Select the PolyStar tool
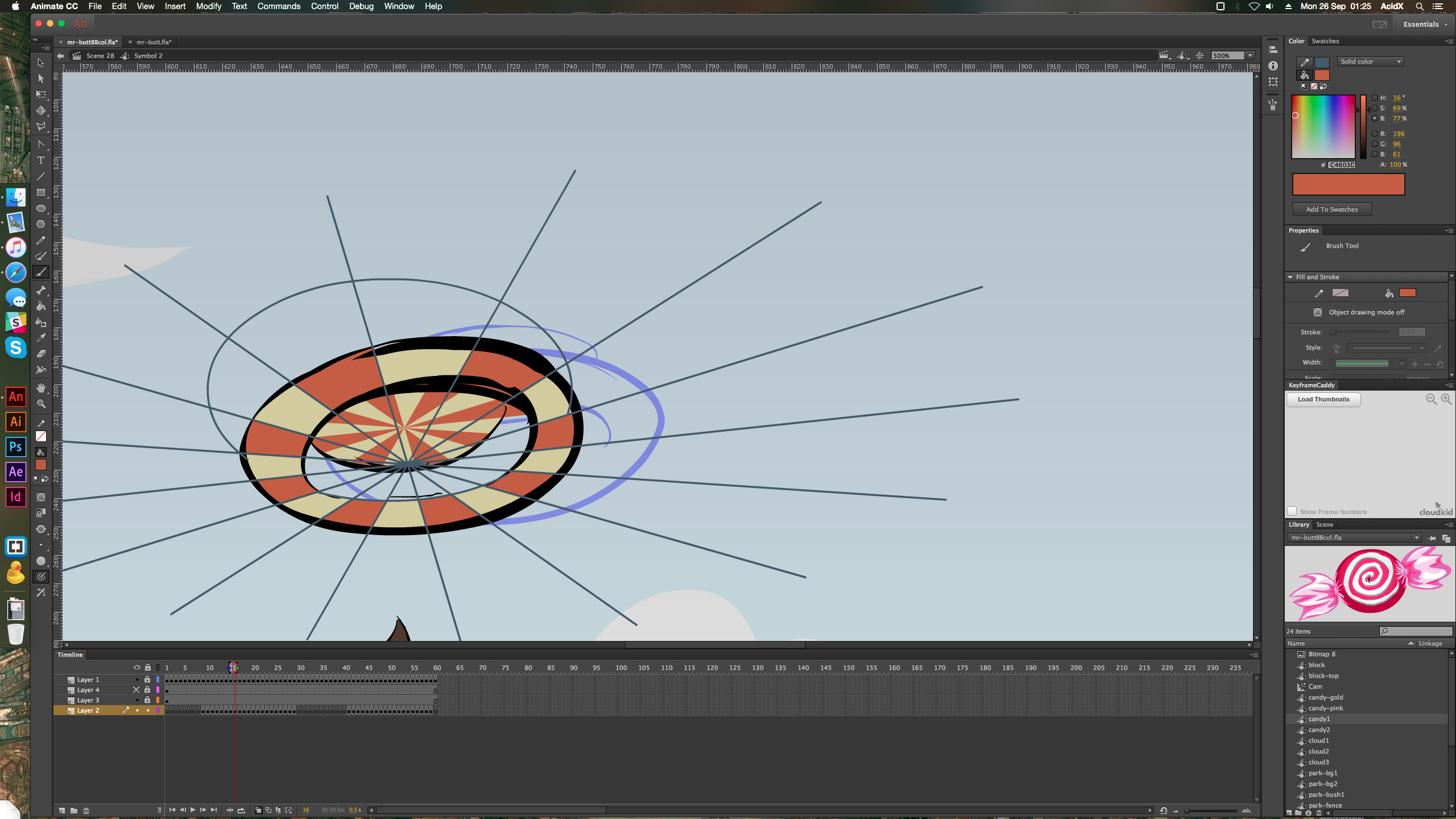This screenshot has height=819, width=1456. tap(40, 224)
